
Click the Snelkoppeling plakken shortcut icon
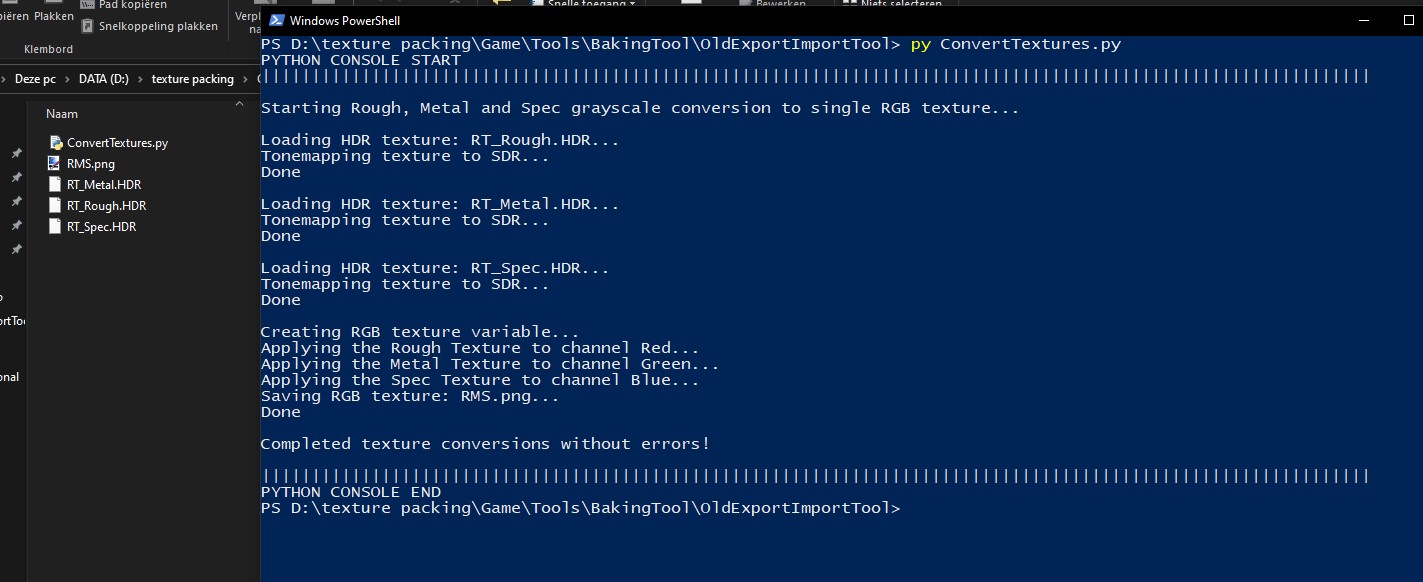click(x=88, y=26)
